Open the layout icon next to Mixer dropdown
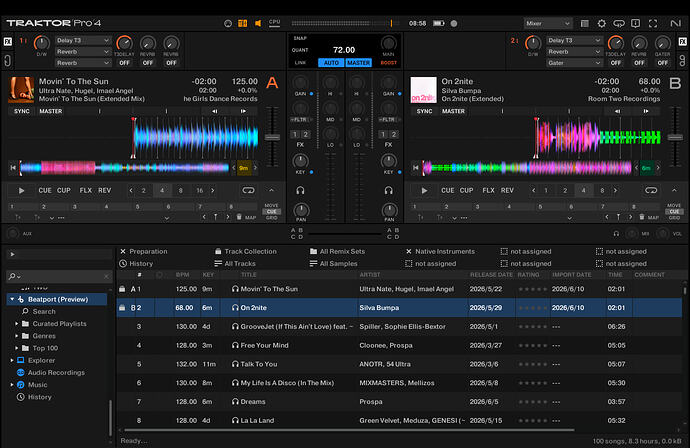 pos(584,23)
